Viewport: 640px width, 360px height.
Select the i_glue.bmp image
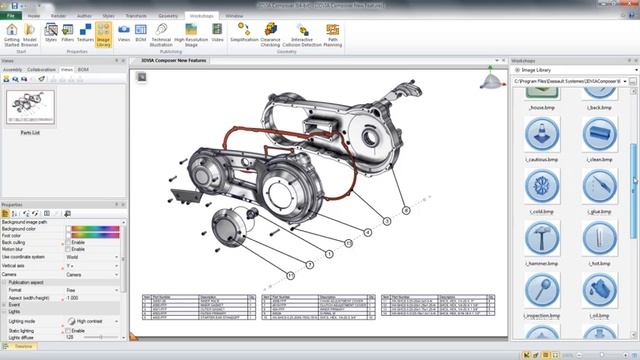pyautogui.click(x=599, y=186)
